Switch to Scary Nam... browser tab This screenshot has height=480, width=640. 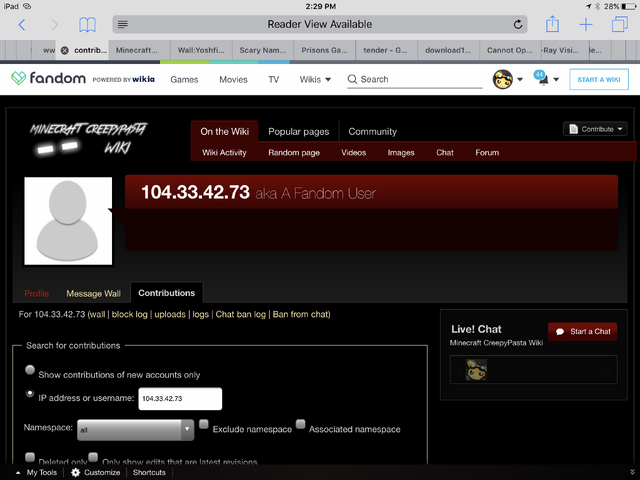point(262,50)
